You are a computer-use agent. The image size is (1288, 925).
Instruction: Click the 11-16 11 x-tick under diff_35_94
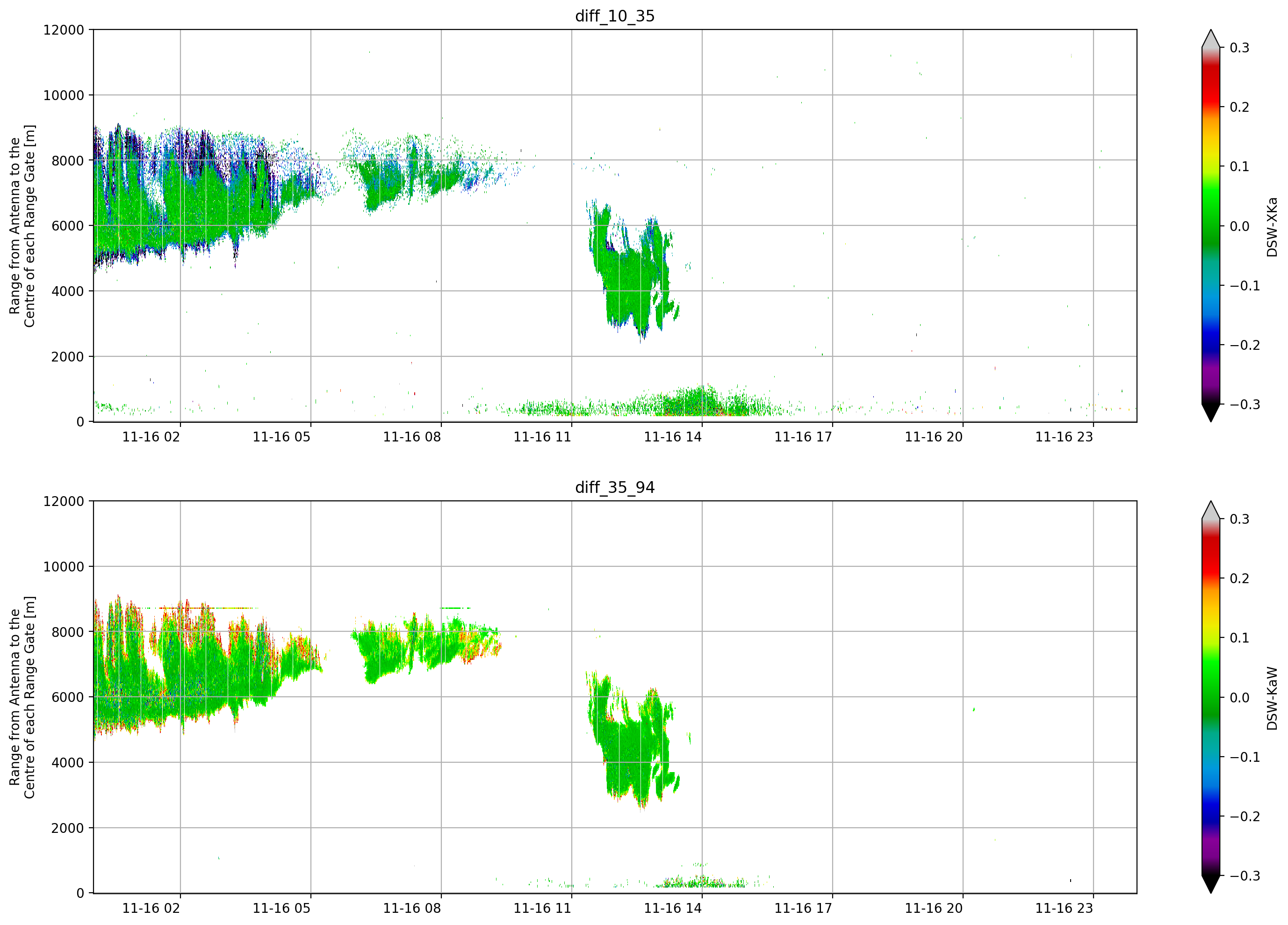pos(542,909)
